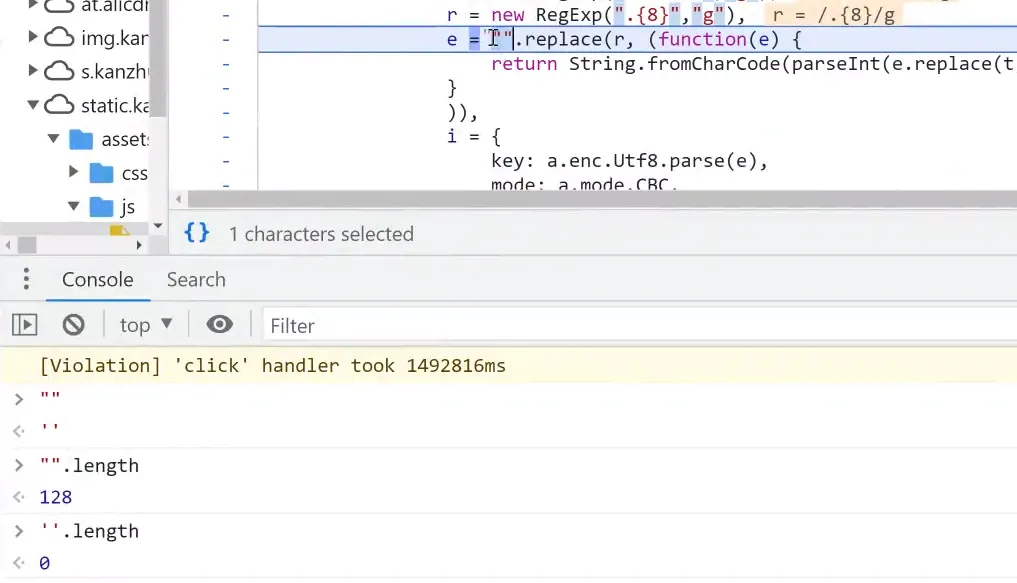Click the "".length console input line
Screen dimensions: 1017x583
(x=90, y=466)
